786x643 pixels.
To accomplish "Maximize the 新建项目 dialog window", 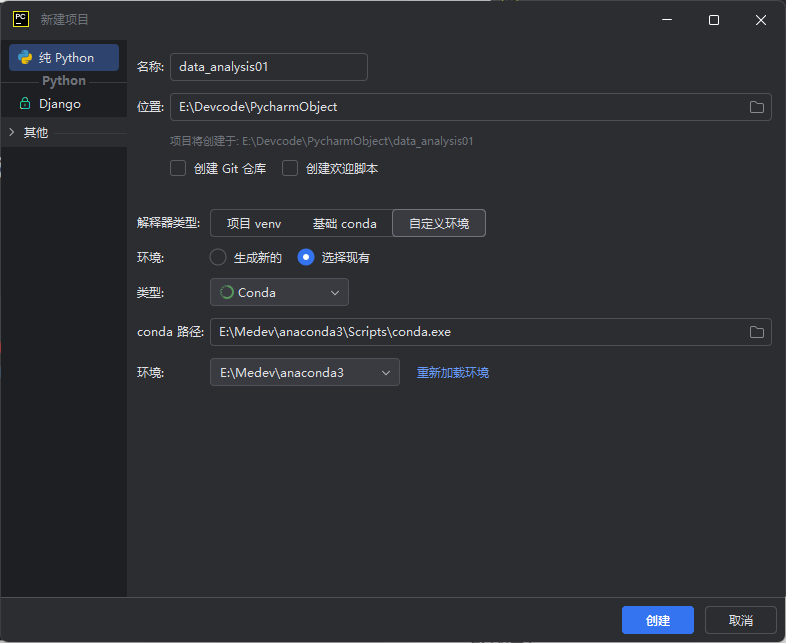I will tap(714, 20).
